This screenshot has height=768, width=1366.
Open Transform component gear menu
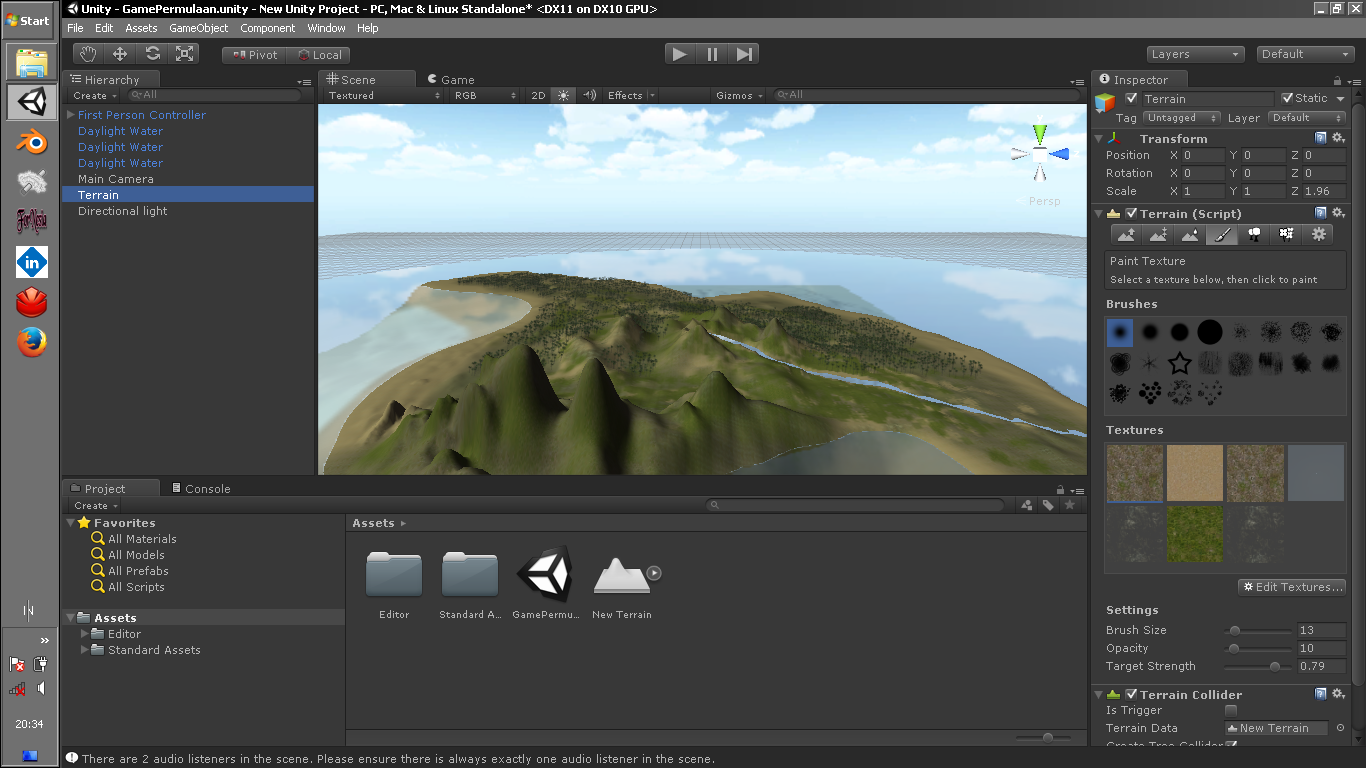tap(1338, 138)
